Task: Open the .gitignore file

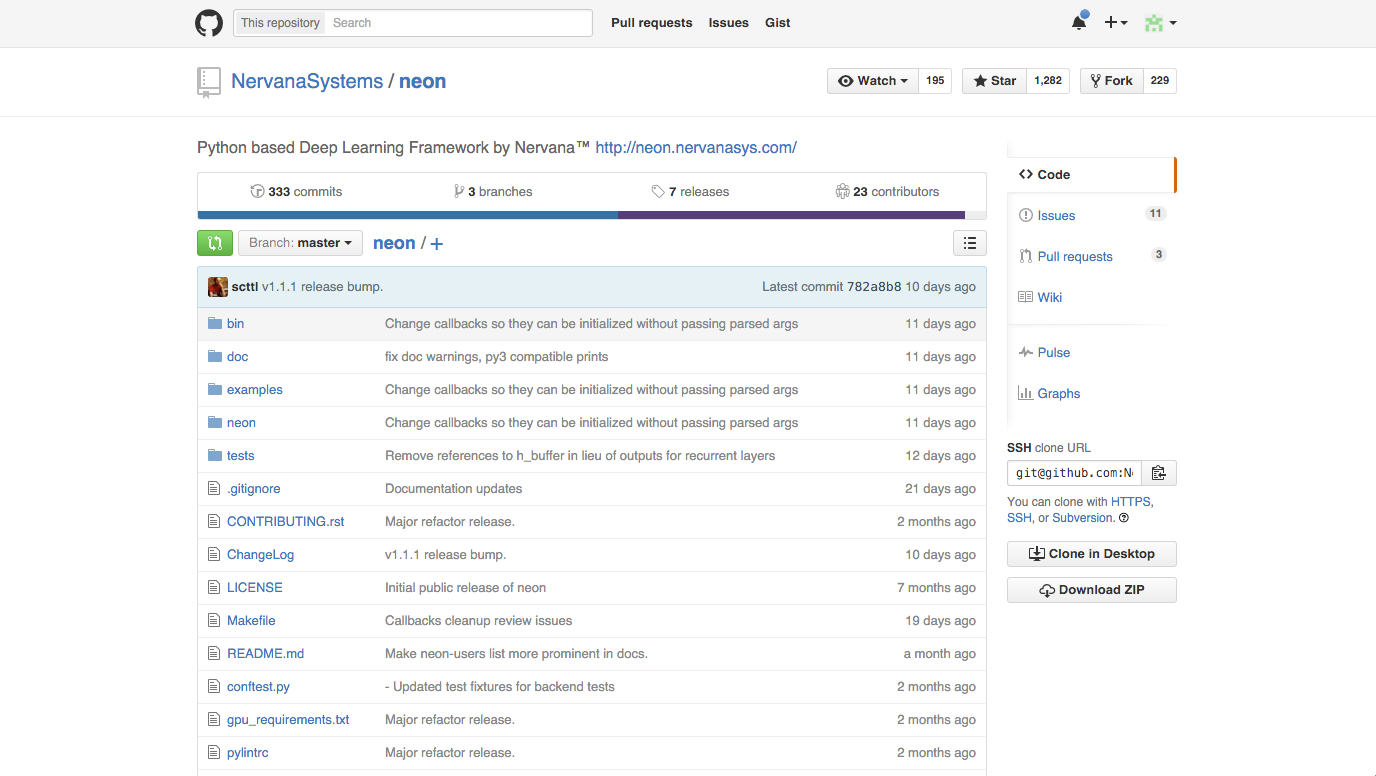Action: tap(254, 489)
